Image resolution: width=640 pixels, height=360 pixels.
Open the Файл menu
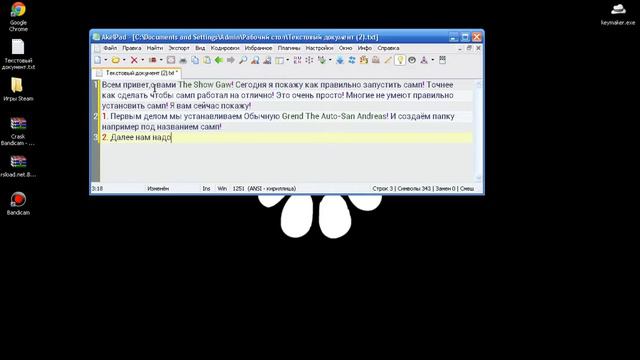point(110,48)
